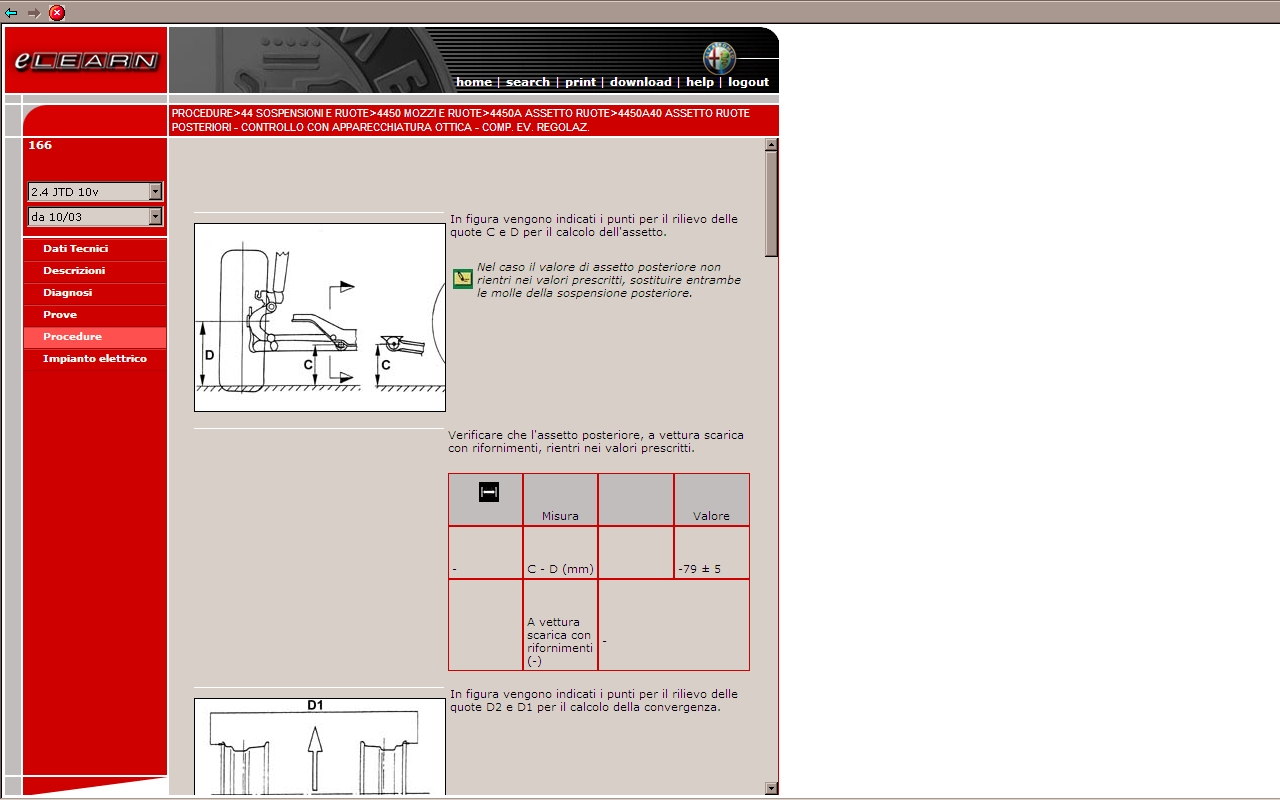Click the rear suspension C and D diagram

click(x=320, y=317)
